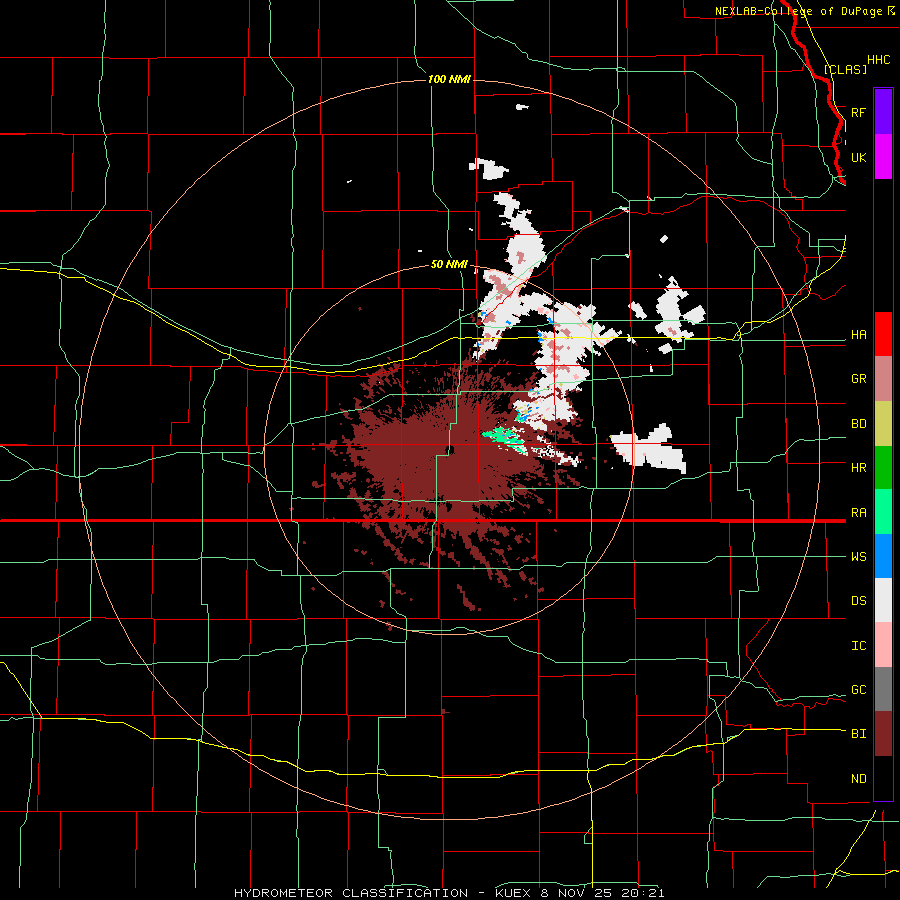Screen dimensions: 900x900
Task: Click the 'WS' legend label
Action: pos(858,556)
